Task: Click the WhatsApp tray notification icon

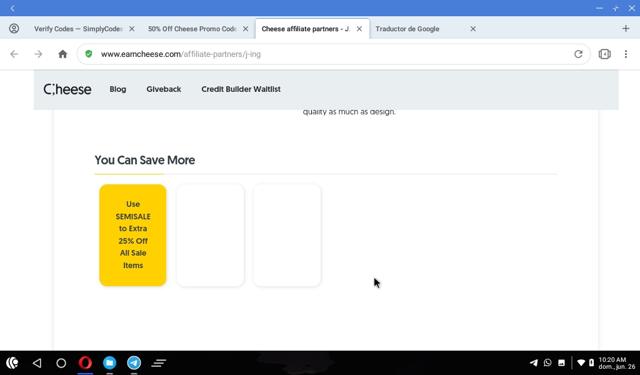Action: coord(547,362)
